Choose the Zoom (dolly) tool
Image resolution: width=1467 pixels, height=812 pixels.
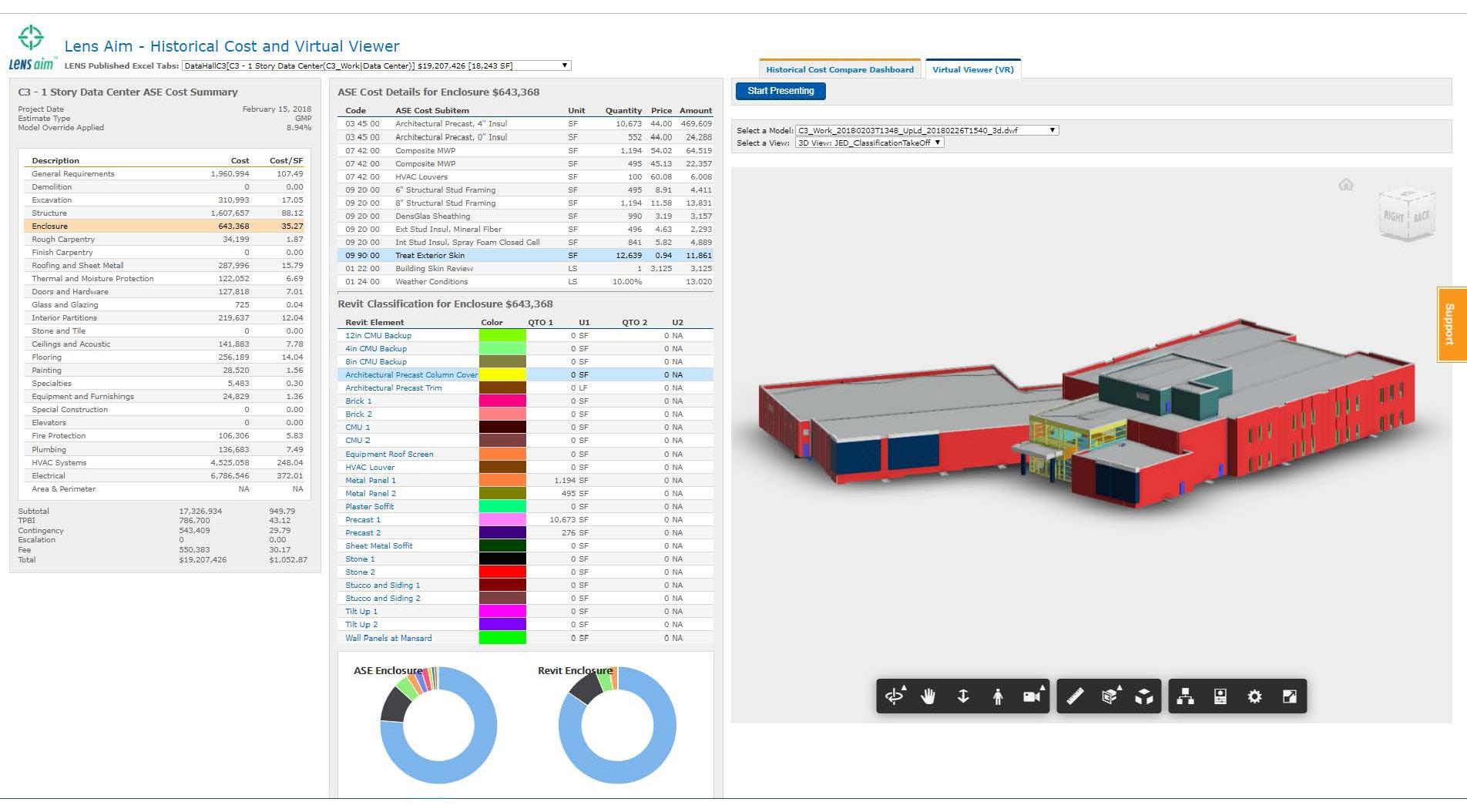pos(963,696)
